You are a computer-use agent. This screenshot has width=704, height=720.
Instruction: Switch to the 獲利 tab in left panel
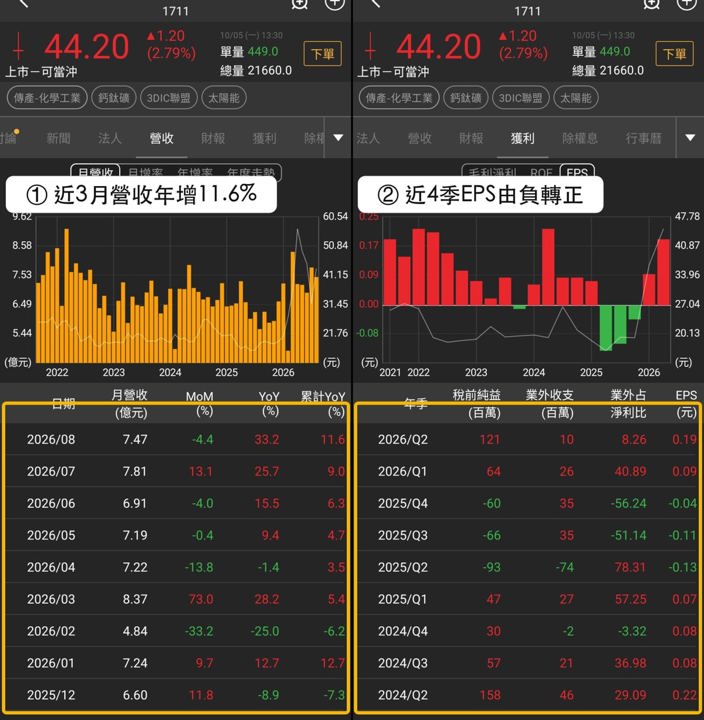pos(264,138)
